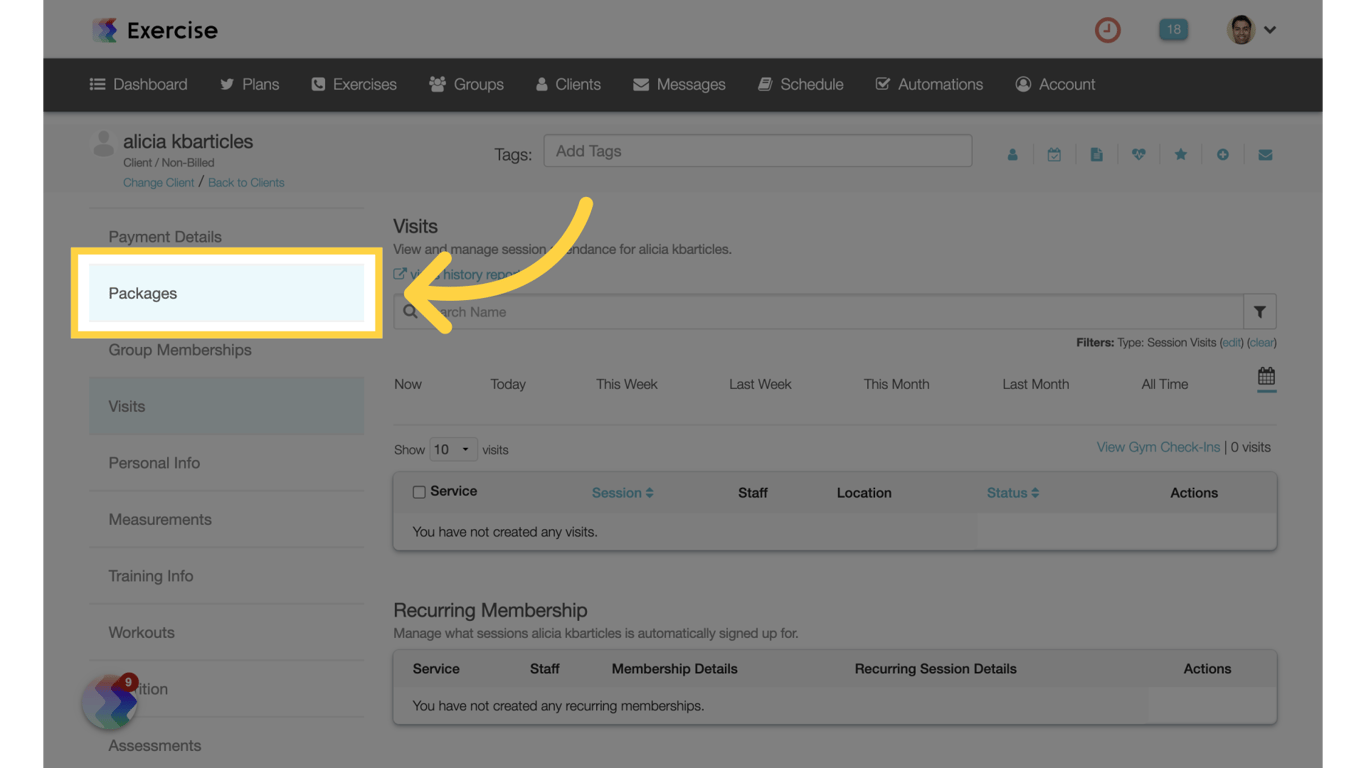The height and width of the screenshot is (768, 1366).
Task: Open the chat widget with 9 badge
Action: tap(110, 702)
